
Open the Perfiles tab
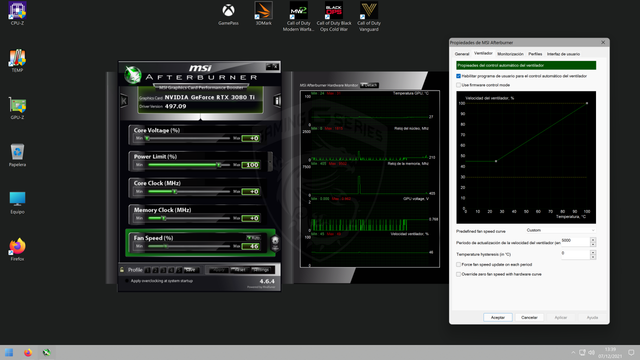tap(535, 54)
